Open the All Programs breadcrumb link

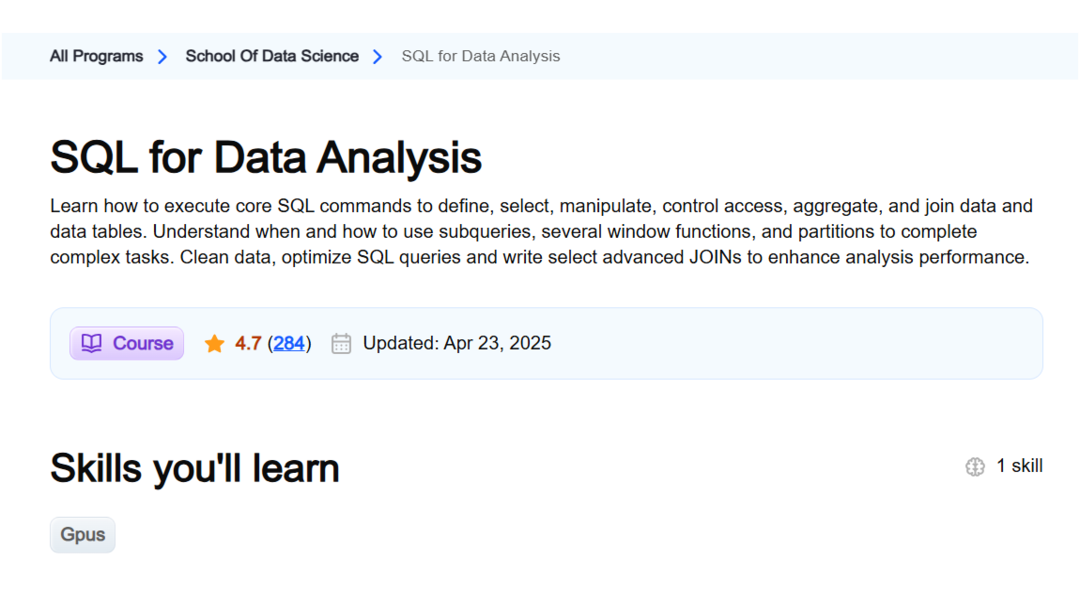(x=96, y=56)
